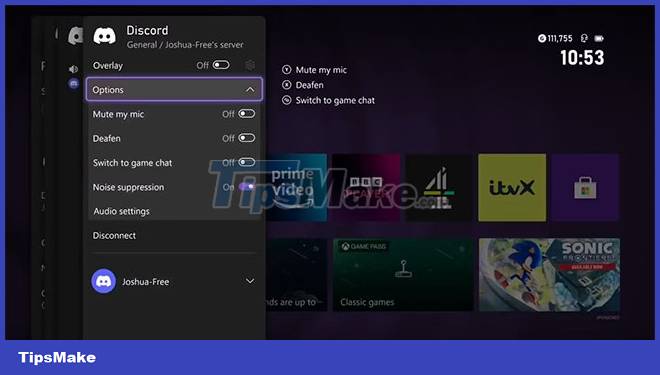660x375 pixels.
Task: Click the 10:53 clock
Action: [x=582, y=58]
